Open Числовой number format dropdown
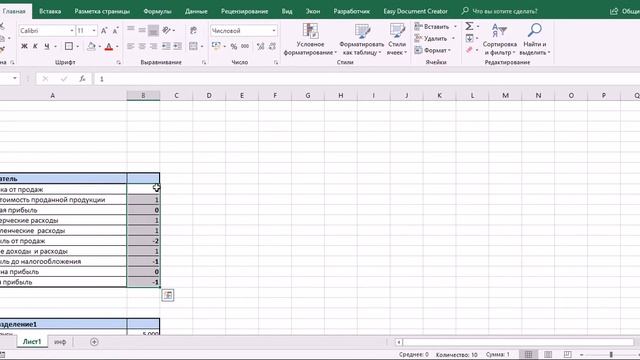Screen dimensions: 640x360 (273, 31)
